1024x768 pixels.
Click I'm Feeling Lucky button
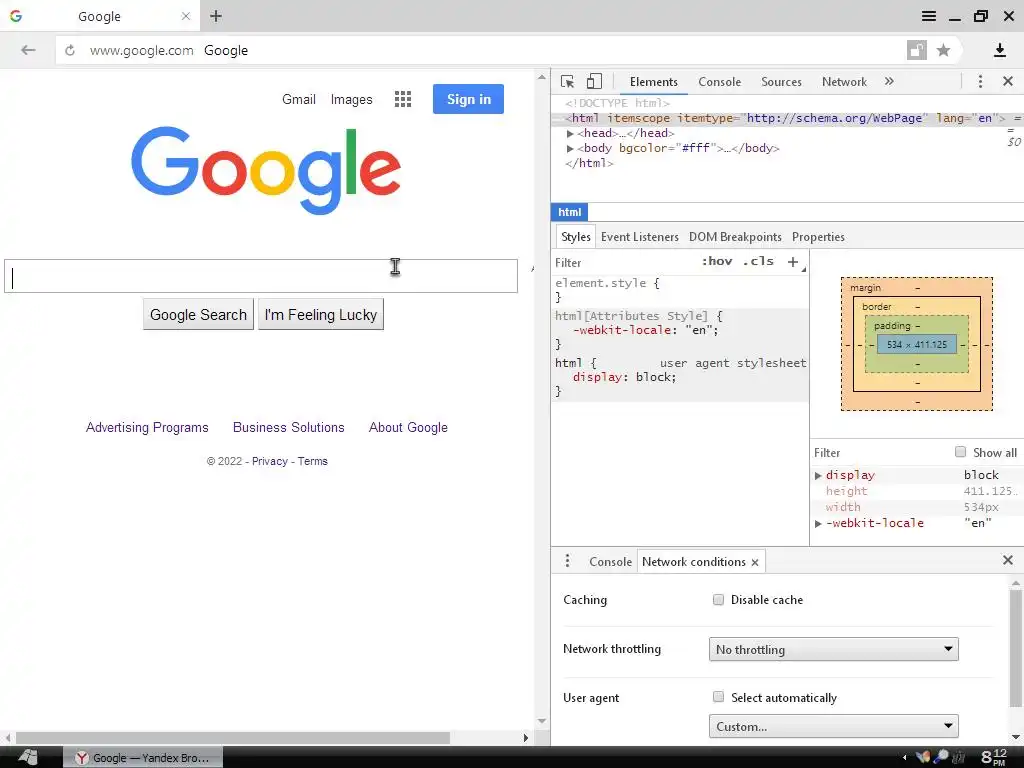[321, 315]
